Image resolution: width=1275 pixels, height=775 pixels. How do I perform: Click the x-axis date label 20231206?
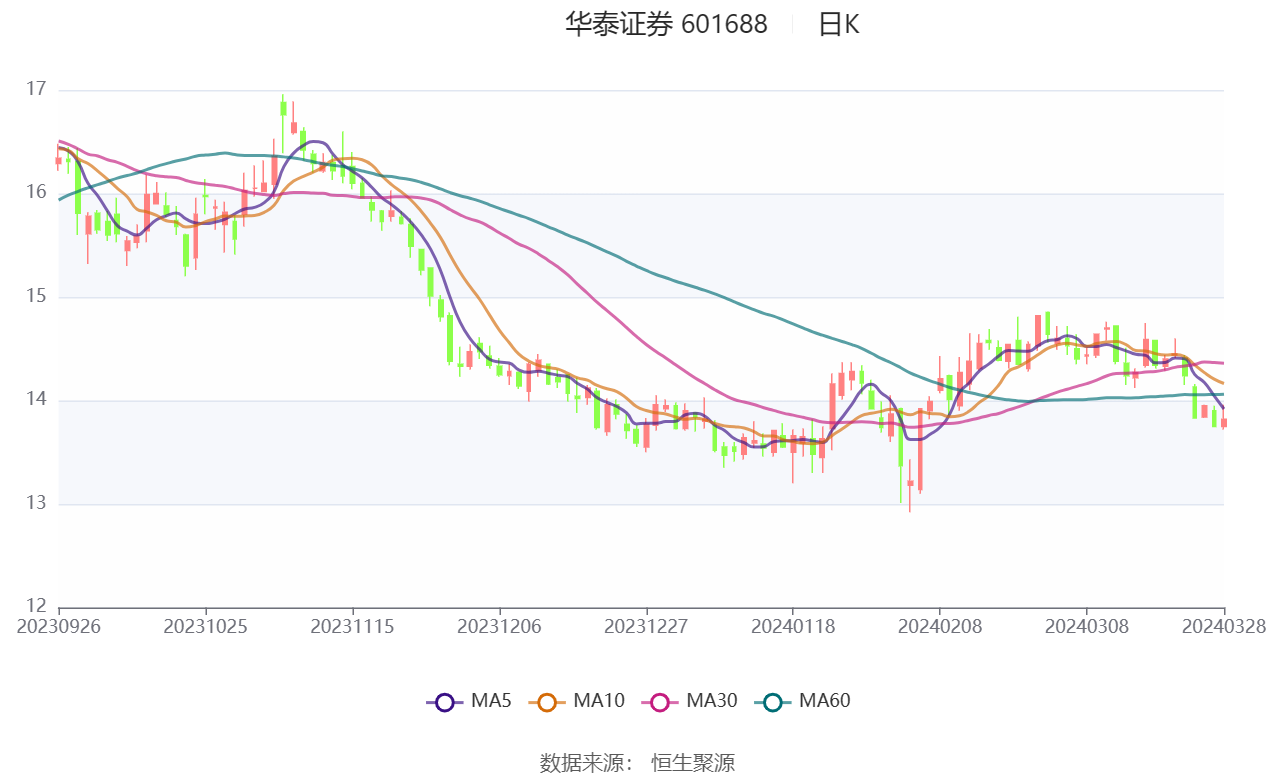pos(499,626)
